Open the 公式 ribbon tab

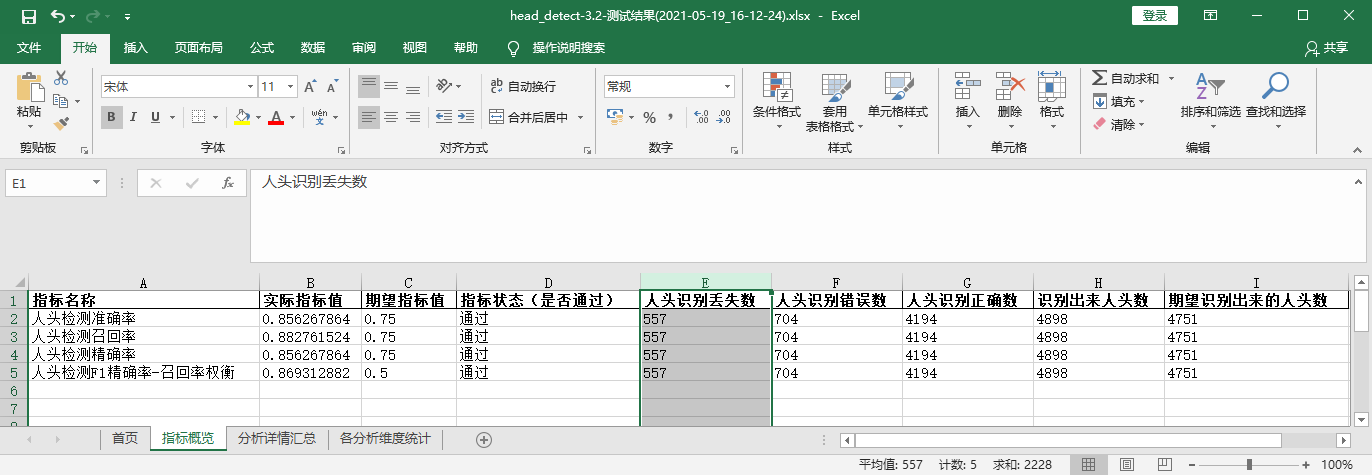point(262,48)
